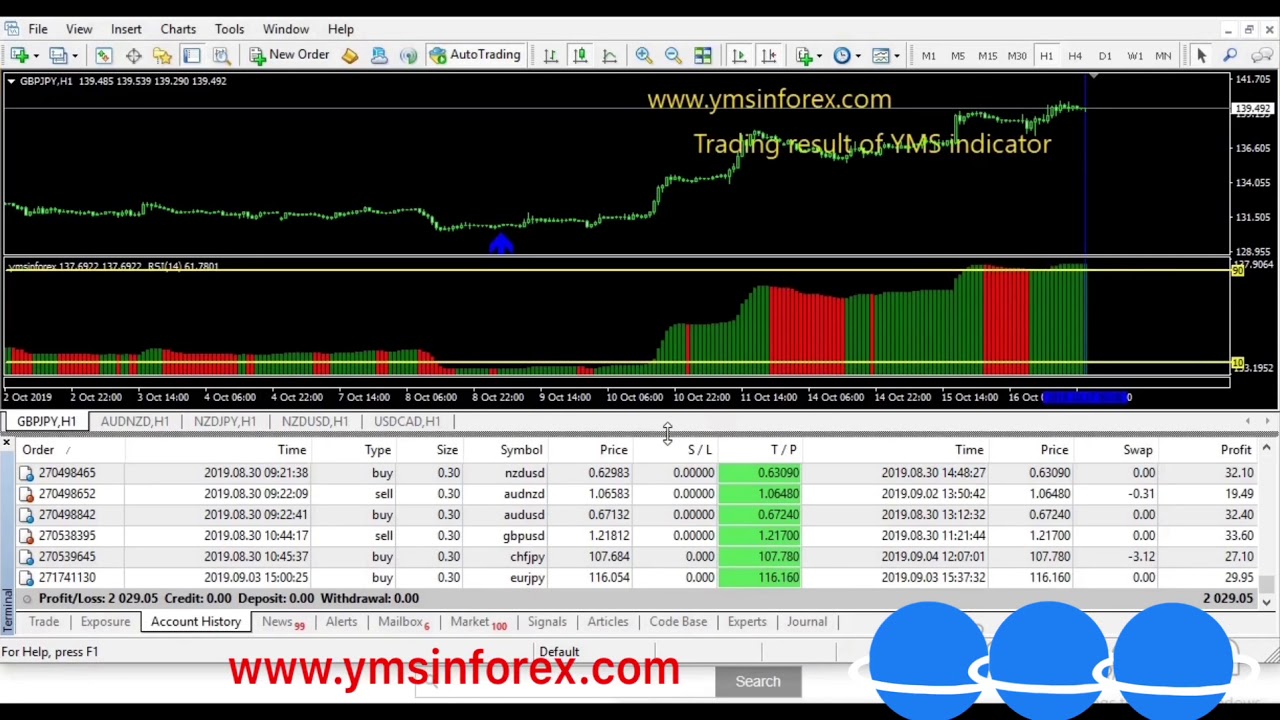Screen dimensions: 1280x720
Task: Switch timeframe to M1
Action: point(928,56)
